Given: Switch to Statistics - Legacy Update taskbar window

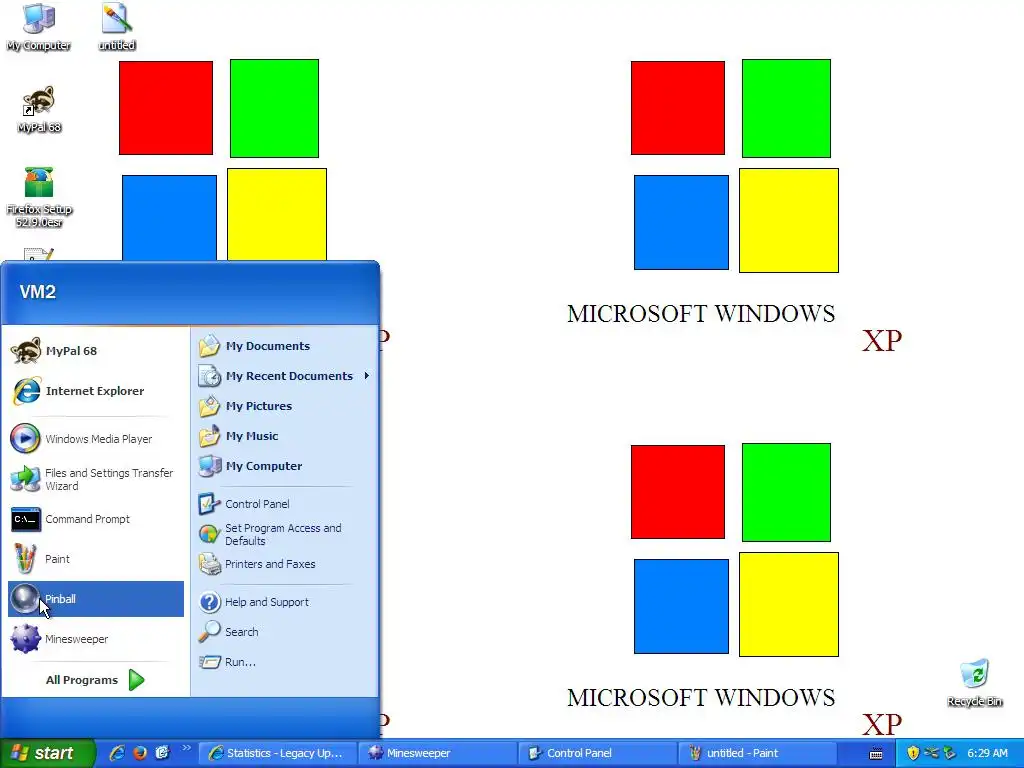Looking at the screenshot, I should [278, 753].
